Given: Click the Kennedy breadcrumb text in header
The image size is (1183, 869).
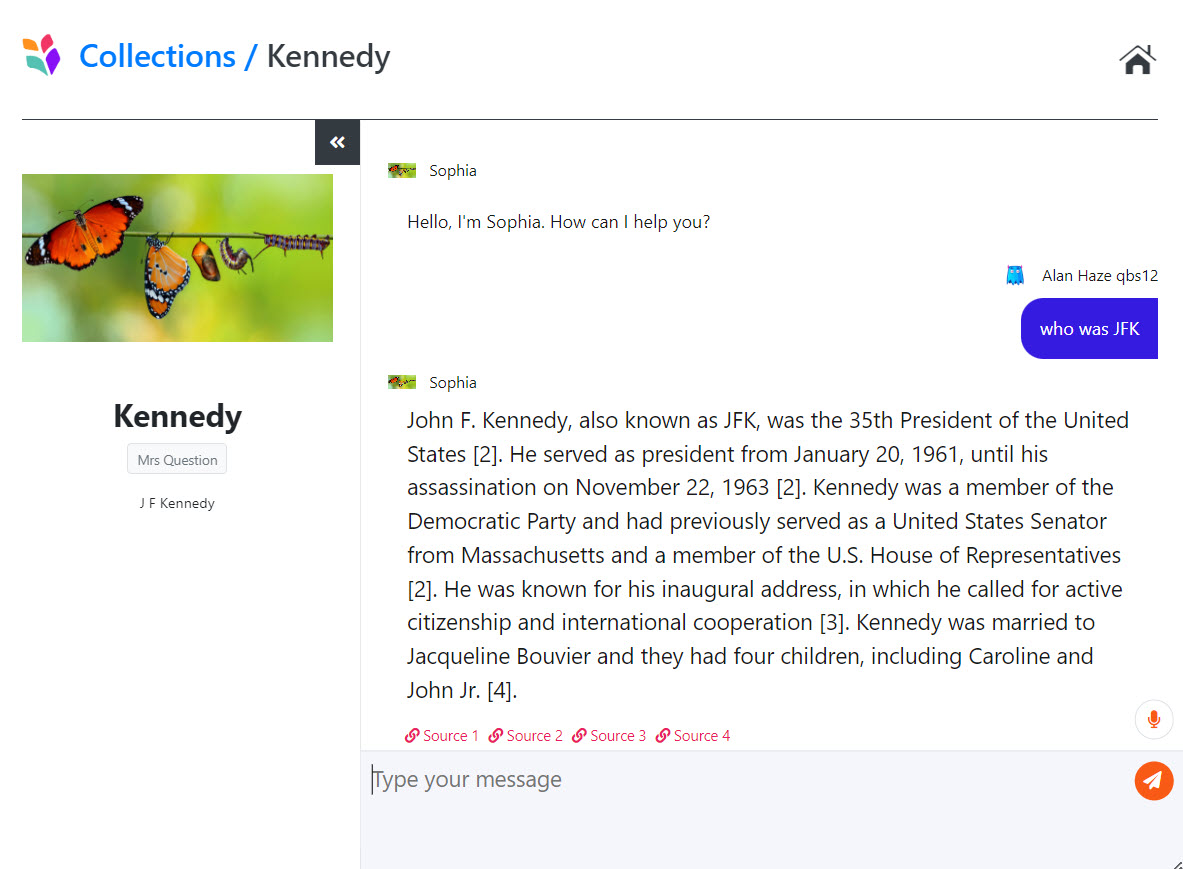Looking at the screenshot, I should tap(328, 56).
